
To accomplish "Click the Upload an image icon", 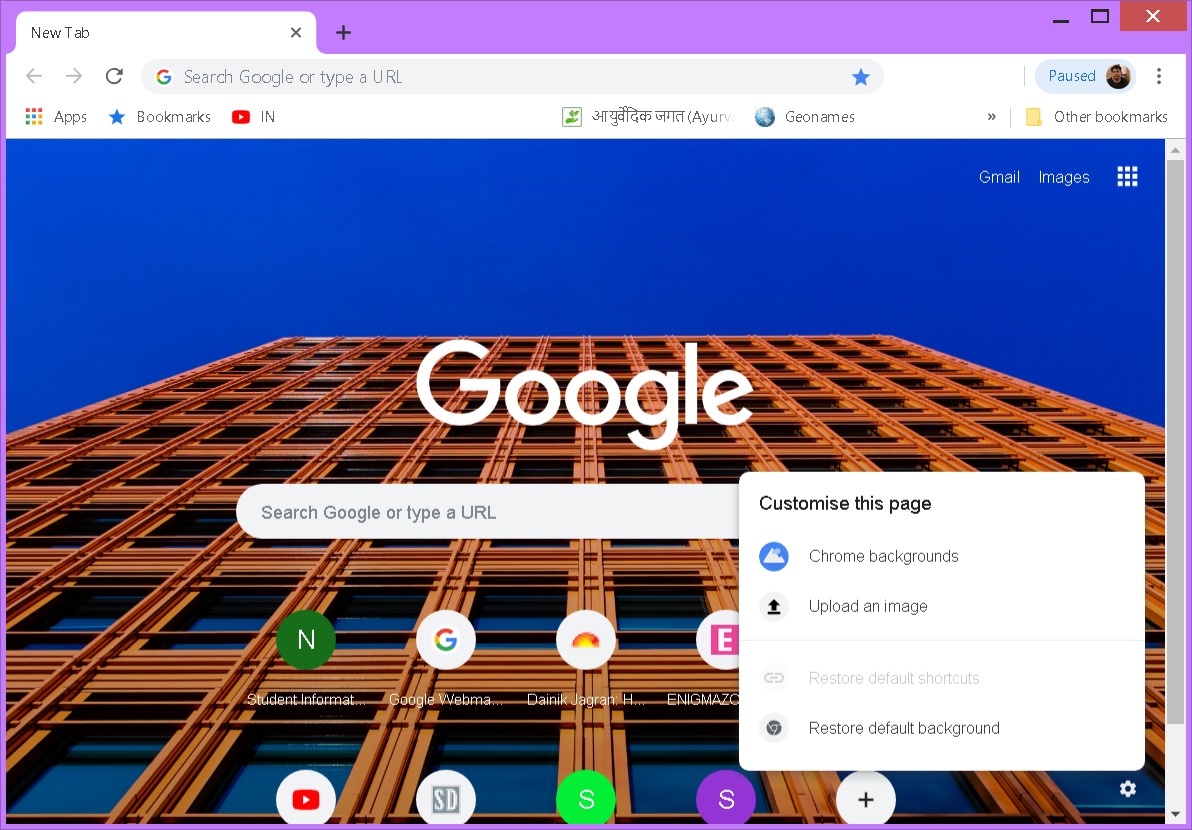I will (x=773, y=606).
